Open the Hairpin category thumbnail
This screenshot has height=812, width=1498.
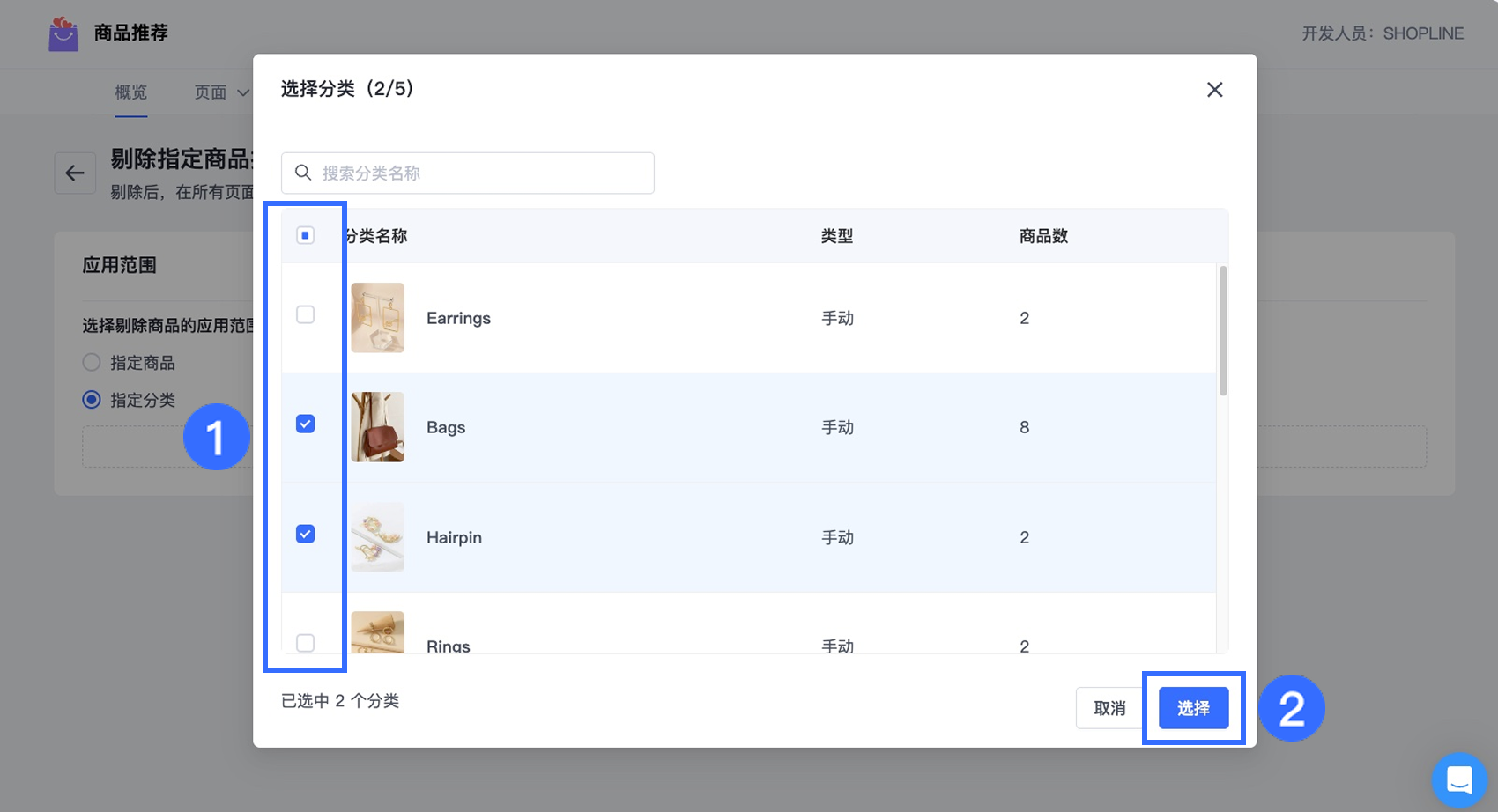[x=378, y=537]
